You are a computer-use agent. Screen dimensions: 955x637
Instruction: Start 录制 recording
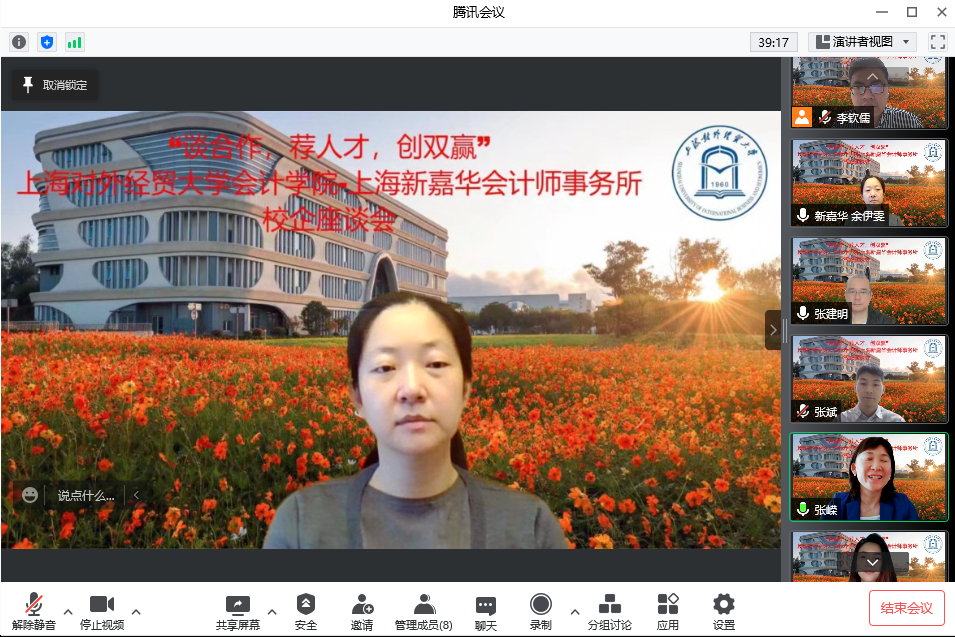pyautogui.click(x=540, y=611)
